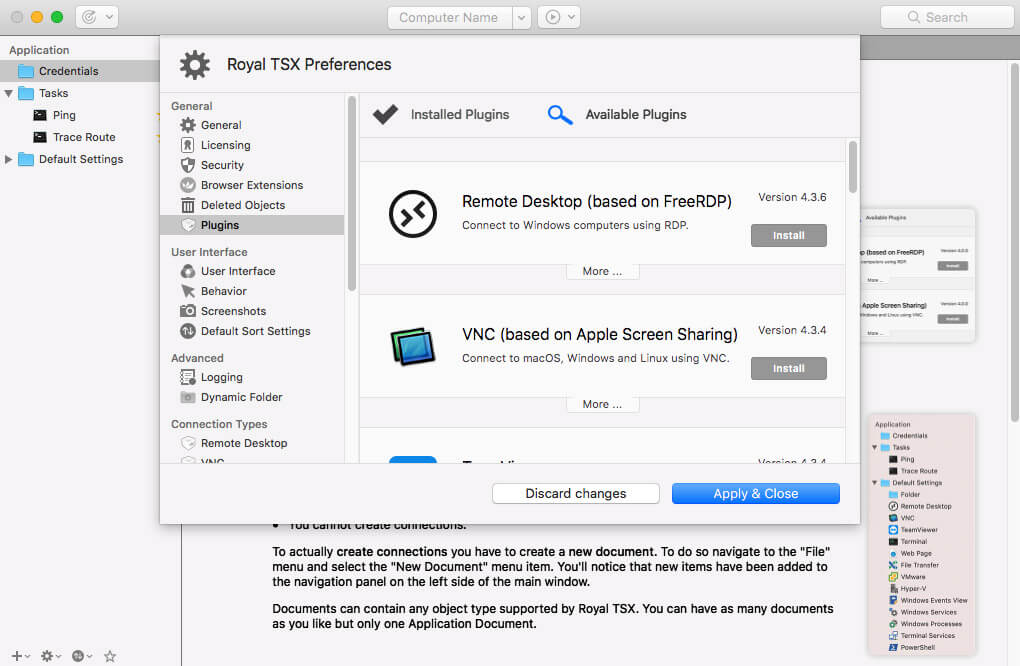Image resolution: width=1020 pixels, height=666 pixels.
Task: Expand Default Settings in the navigation panel
Action: pos(8,158)
